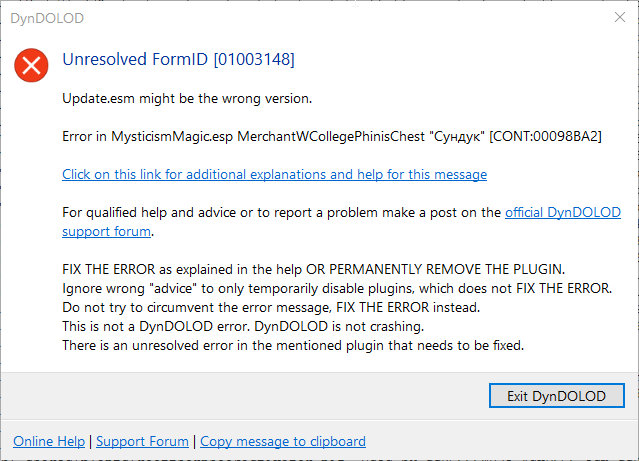The height and width of the screenshot is (461, 639).
Task: Click the Exit DynDOLOD button
Action: (x=557, y=396)
